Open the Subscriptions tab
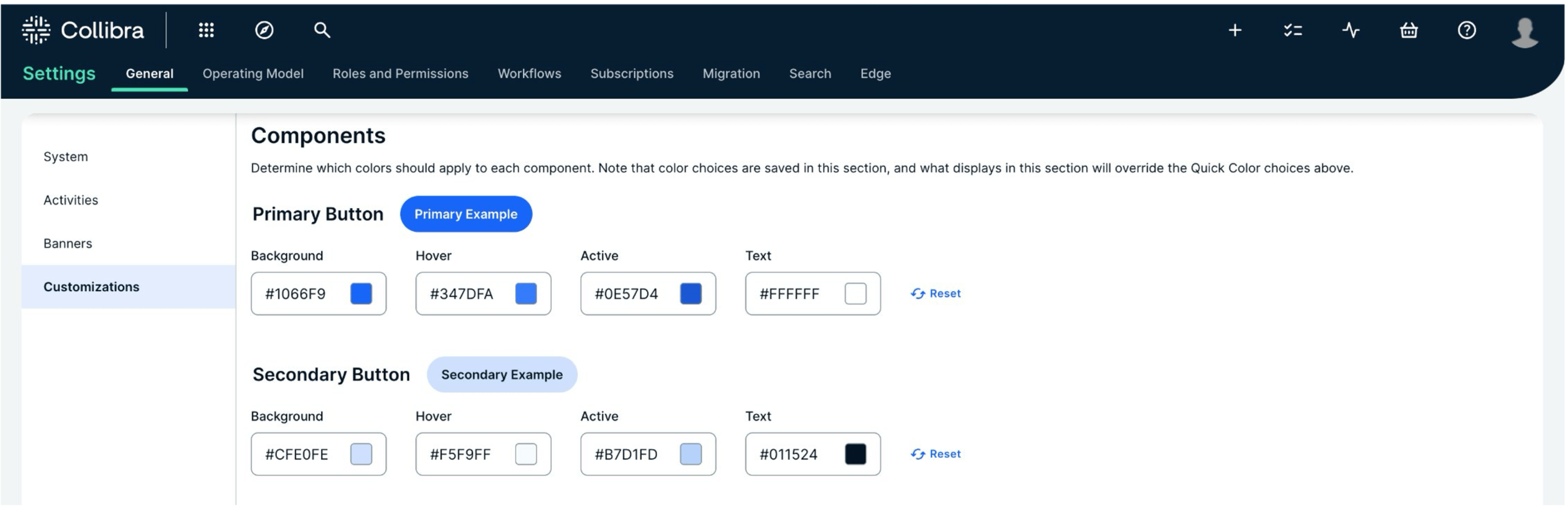Image resolution: width=1568 pixels, height=506 pixels. (x=632, y=74)
